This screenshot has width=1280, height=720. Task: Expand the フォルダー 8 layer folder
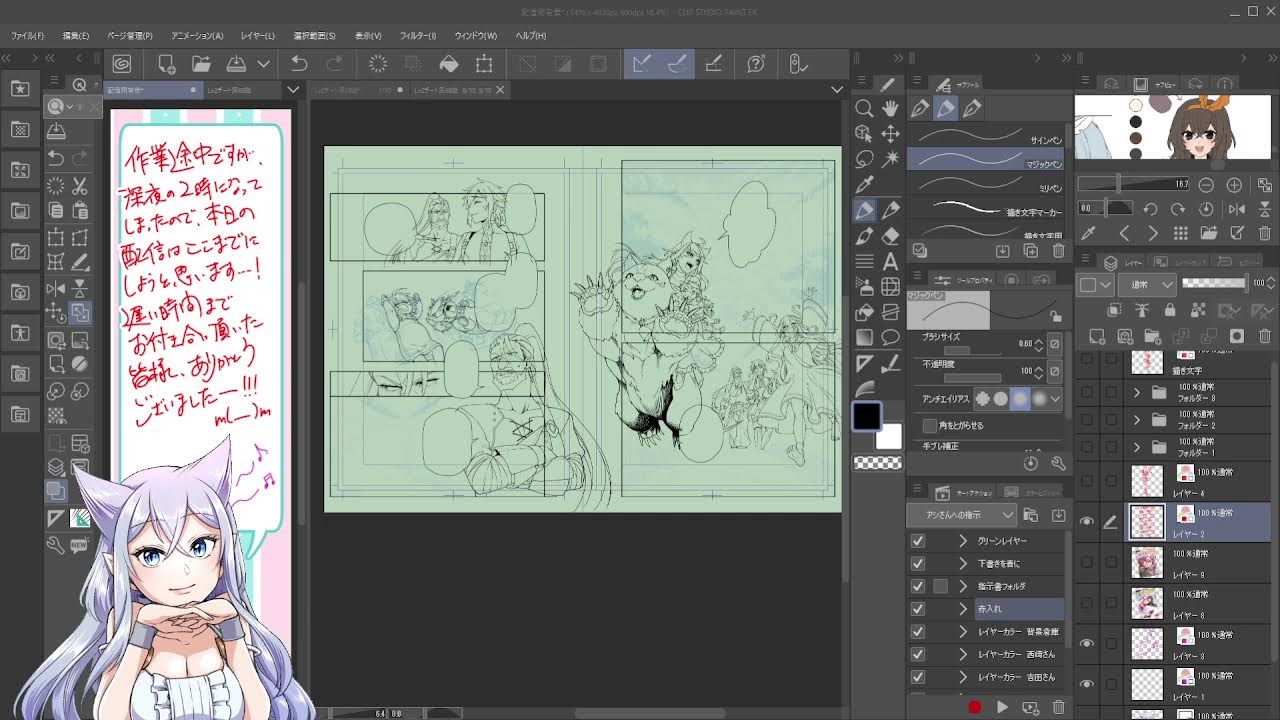coord(1137,393)
